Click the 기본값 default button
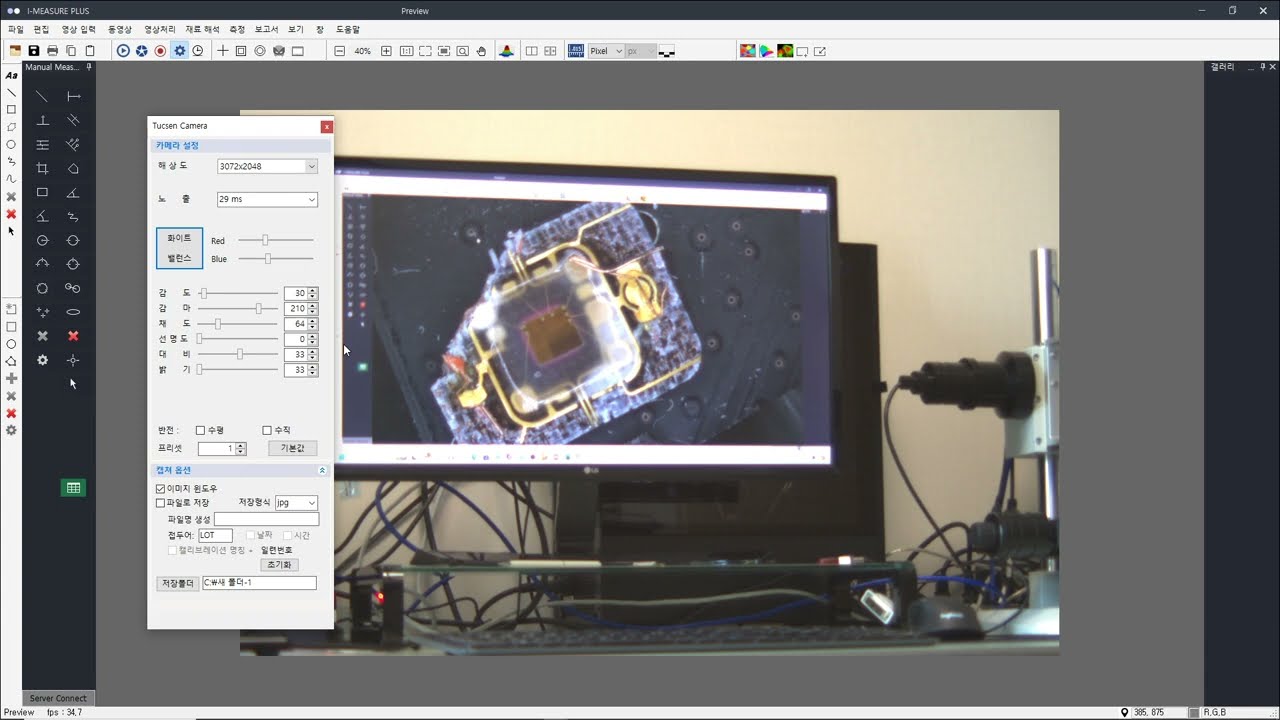 coord(292,449)
